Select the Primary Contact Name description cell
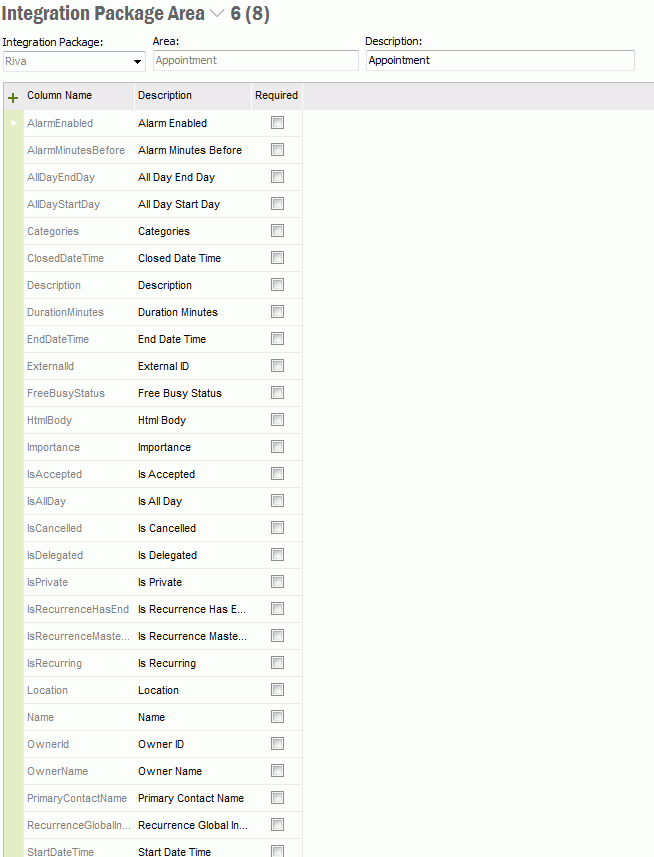This screenshot has height=857, width=654. tap(191, 798)
